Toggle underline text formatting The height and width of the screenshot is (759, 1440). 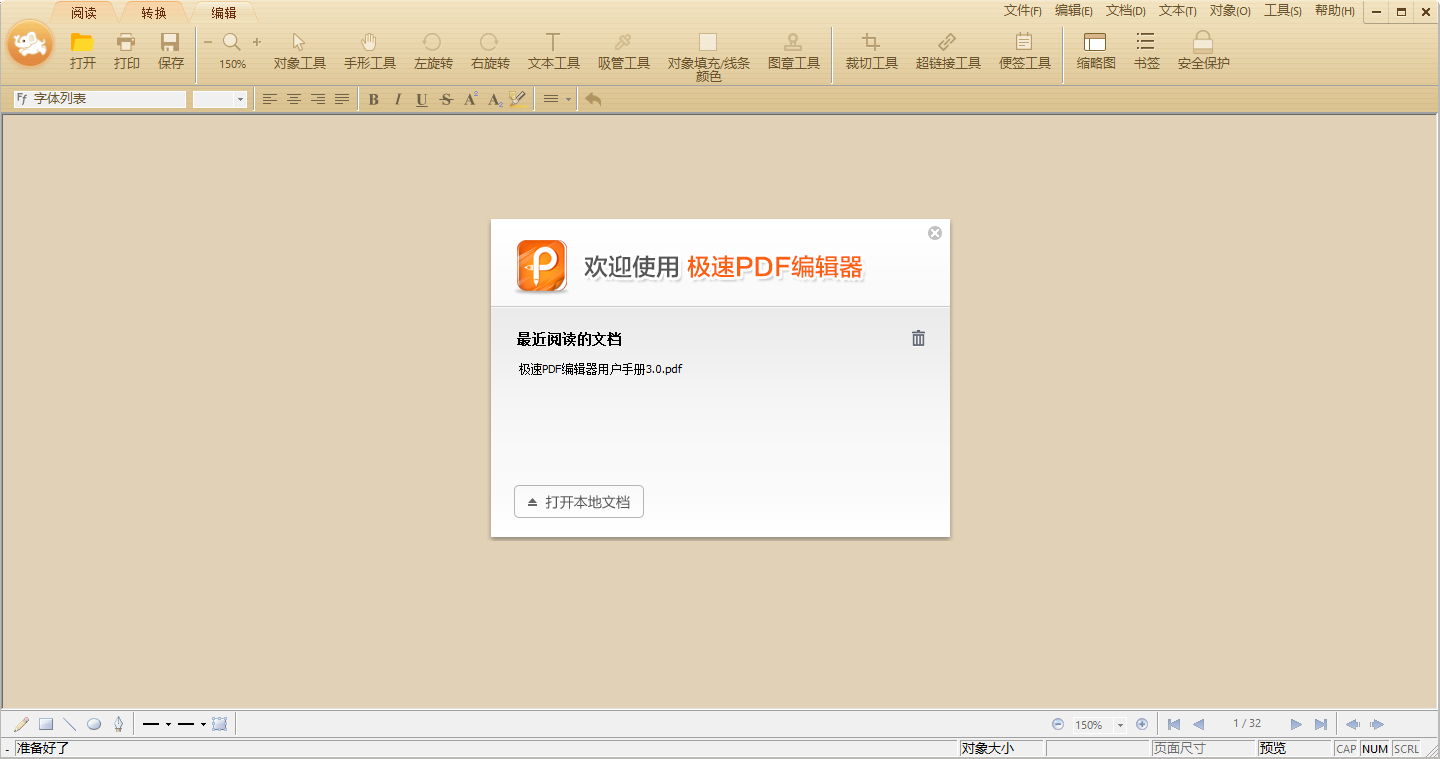(421, 99)
